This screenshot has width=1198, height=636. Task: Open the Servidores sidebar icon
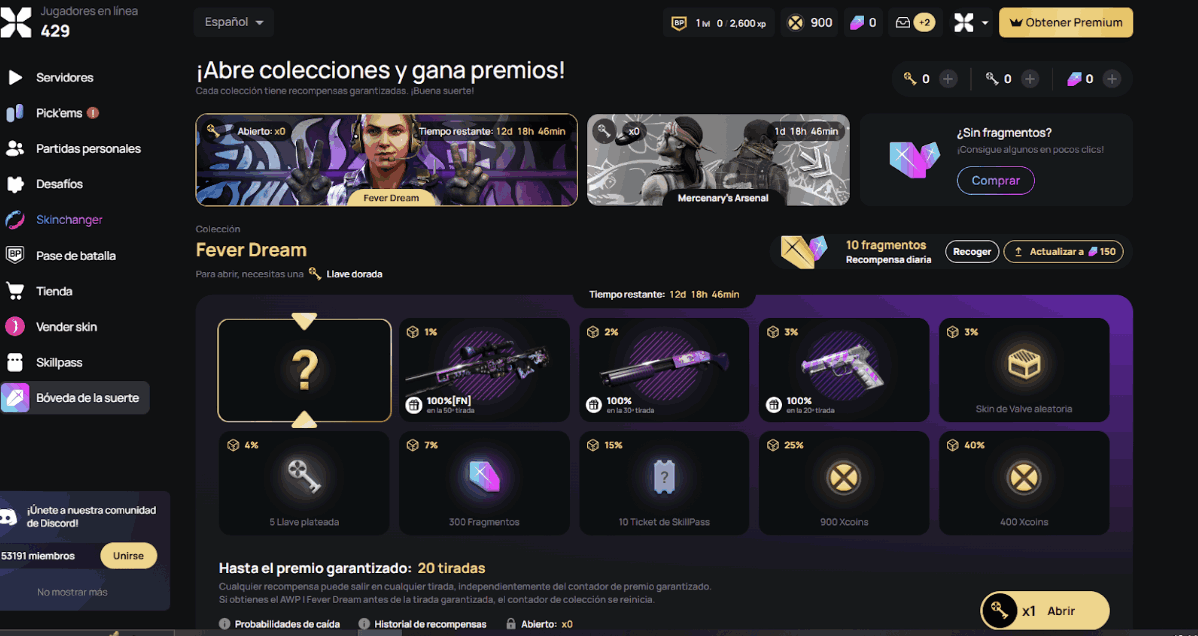[15, 77]
